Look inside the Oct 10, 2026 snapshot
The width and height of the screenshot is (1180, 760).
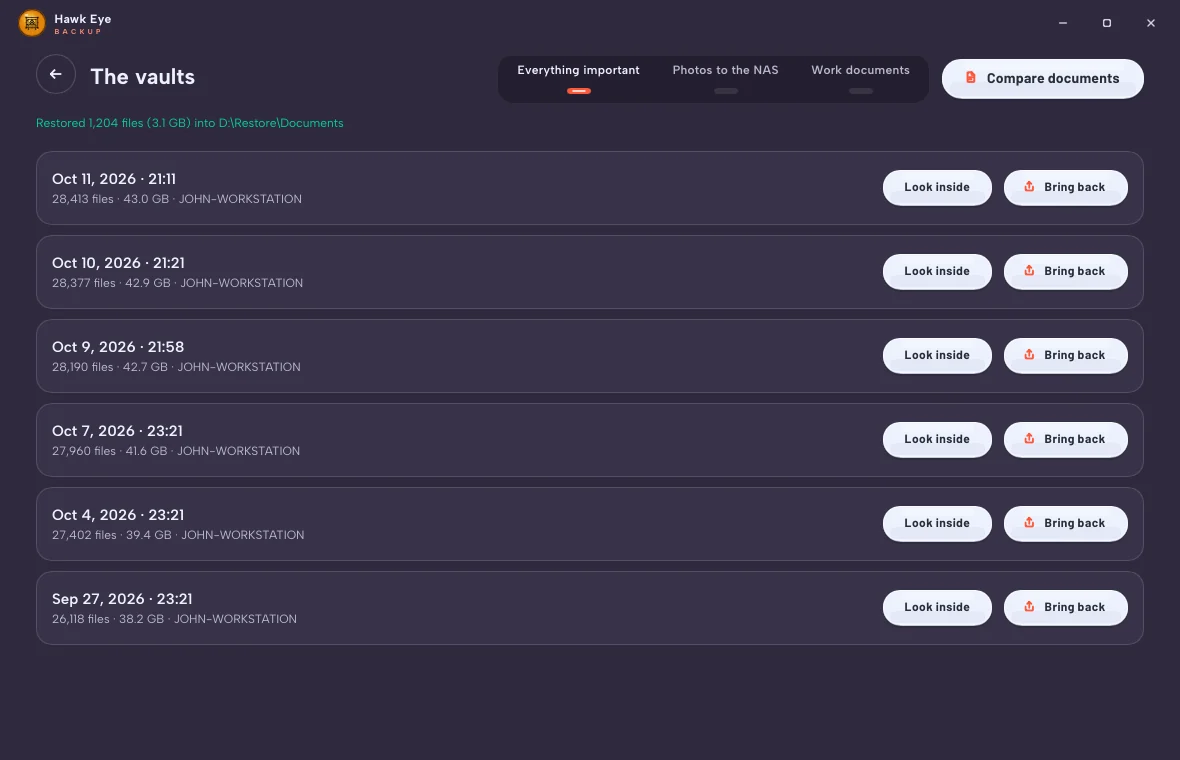tap(937, 272)
